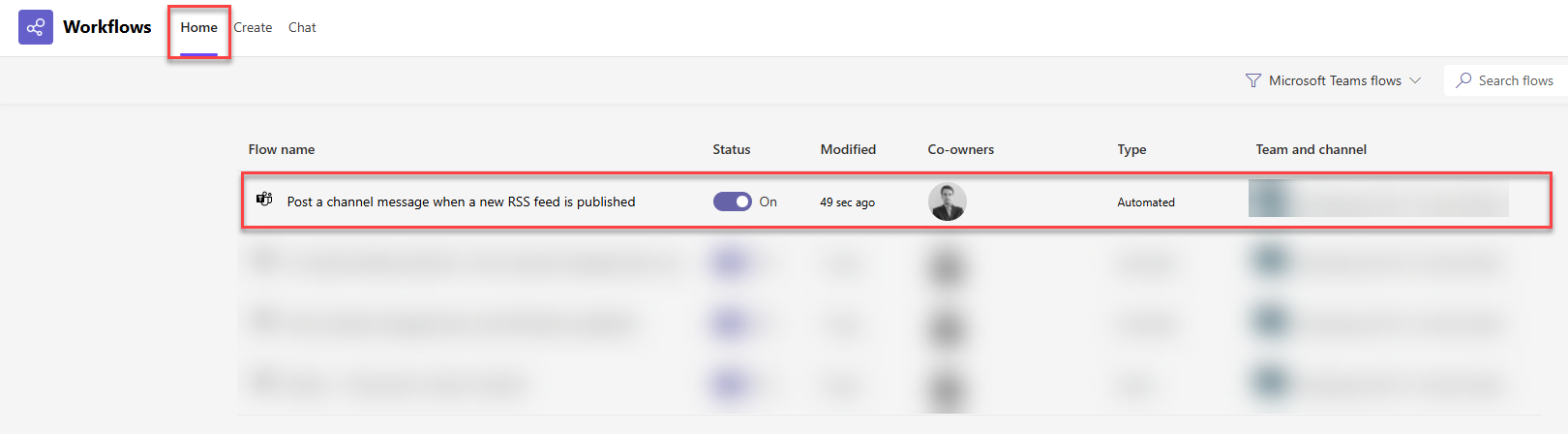Focus the Search flows input field
Image resolution: width=1568 pixels, height=434 pixels.
[1515, 80]
